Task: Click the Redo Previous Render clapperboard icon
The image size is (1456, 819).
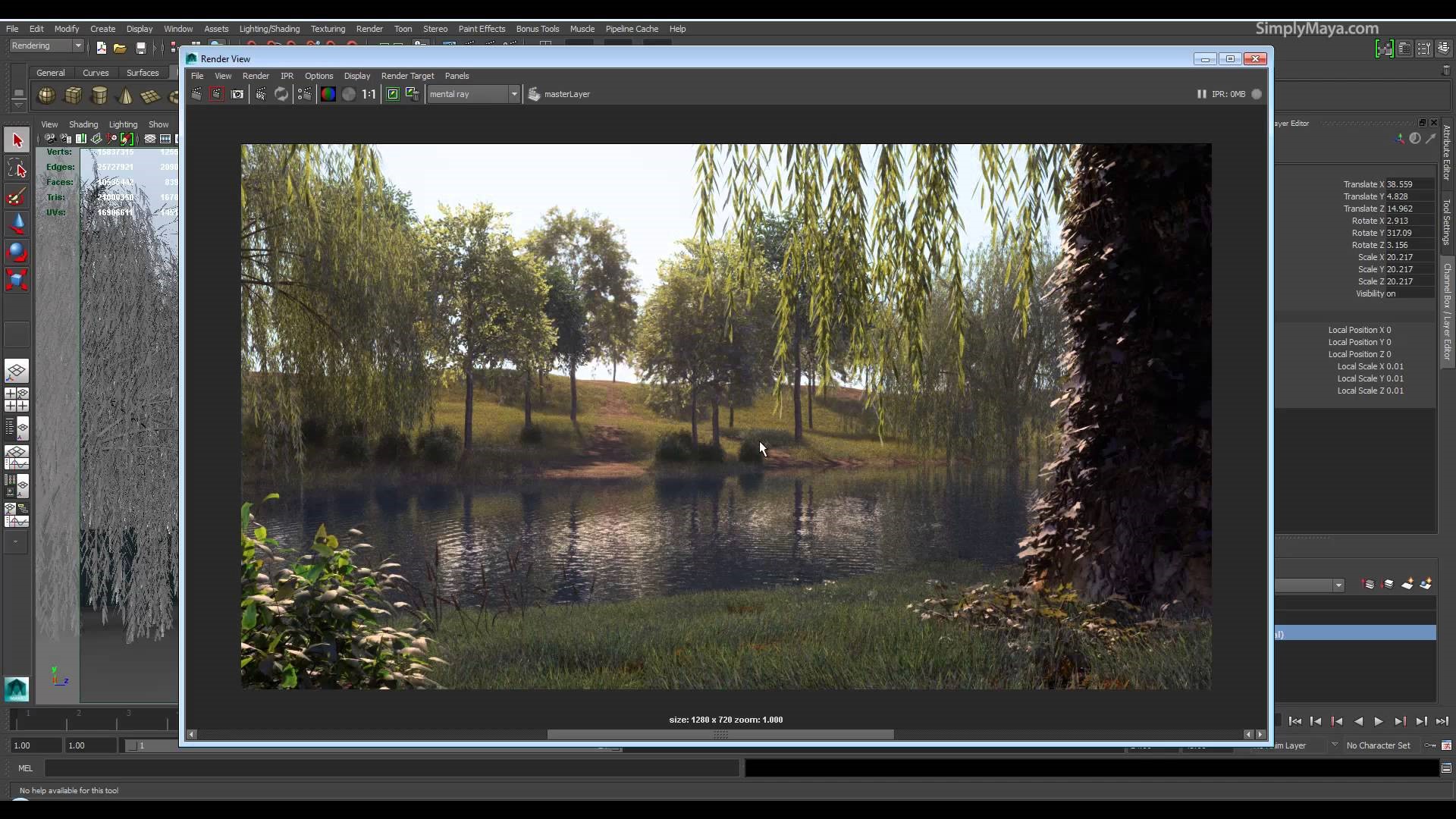Action: coord(196,94)
